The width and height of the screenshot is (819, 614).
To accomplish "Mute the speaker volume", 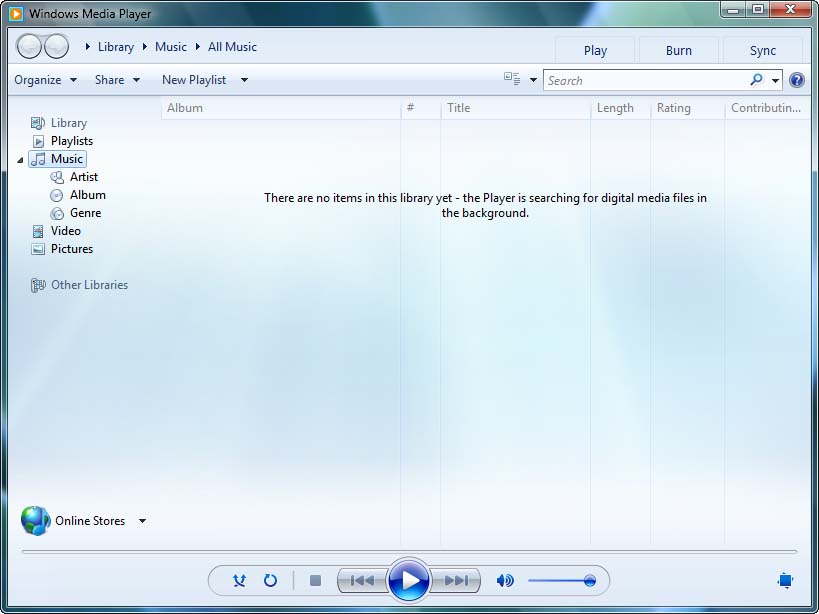I will click(x=505, y=580).
